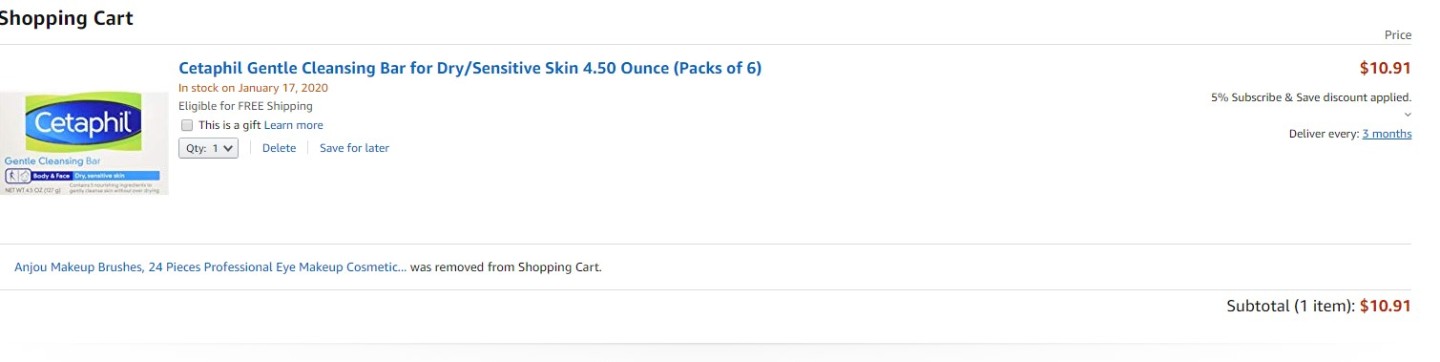Tick the 'This is a gift' checkbox
Viewport: 1440px width, 362px height.
click(x=187, y=125)
